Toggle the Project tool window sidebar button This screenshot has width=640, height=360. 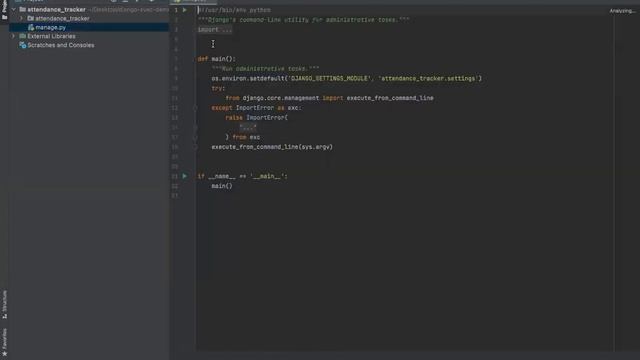pyautogui.click(x=4, y=10)
